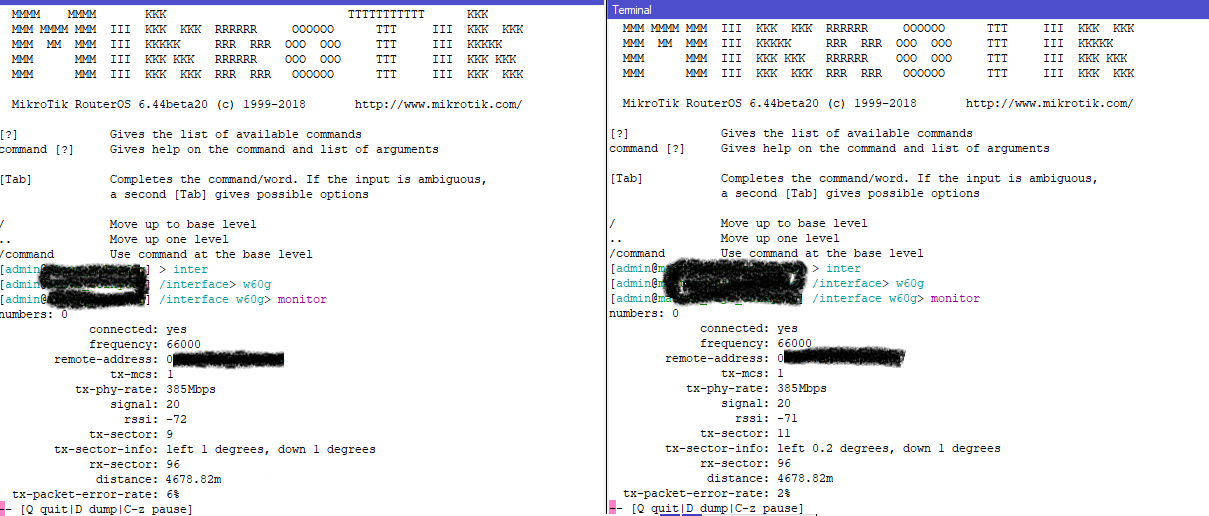
Task: Click "left 0.2 degrees, down 1 degrees" text
Action: point(889,448)
